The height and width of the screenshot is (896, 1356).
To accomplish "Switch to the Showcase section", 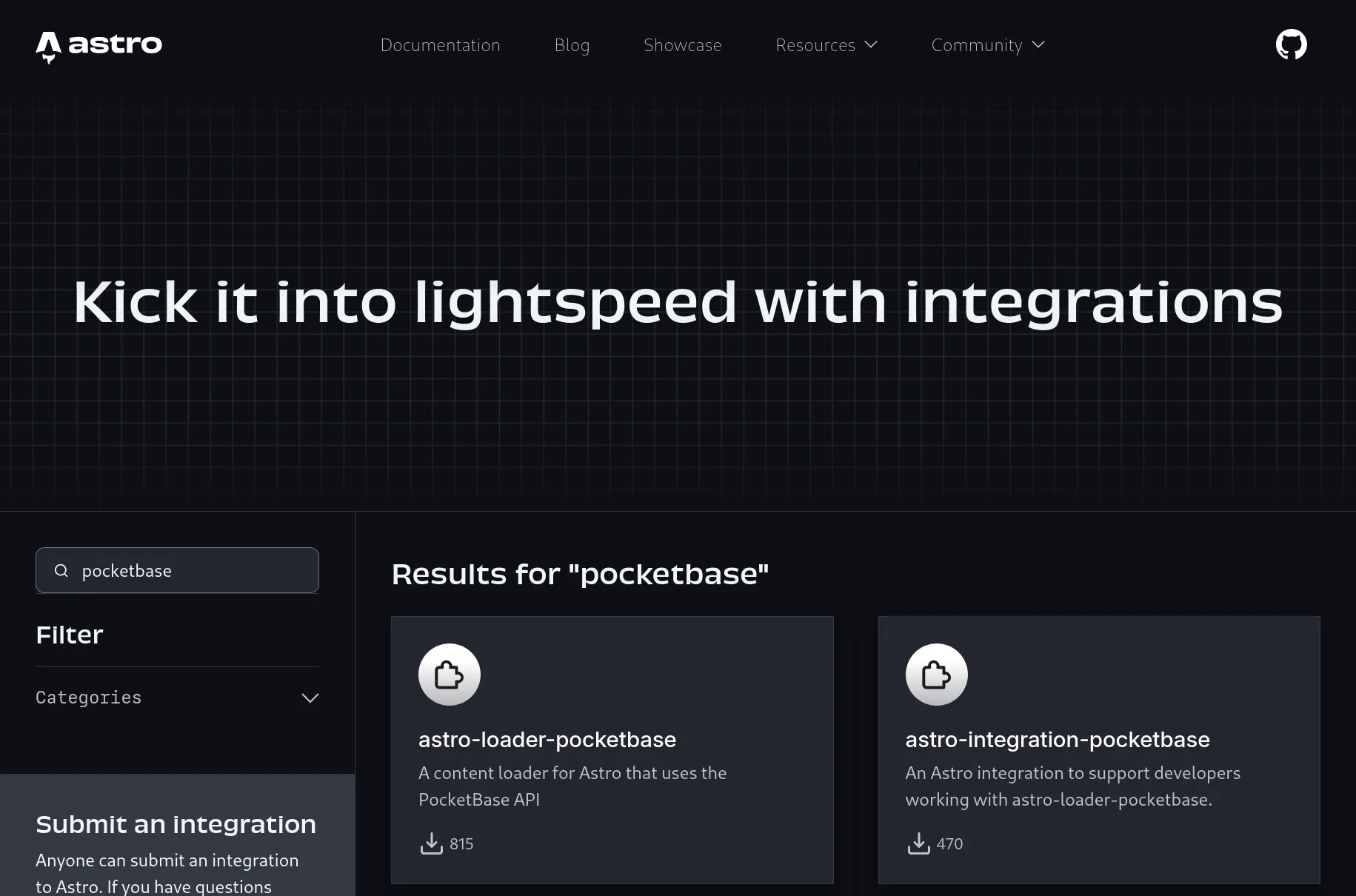I will point(682,45).
